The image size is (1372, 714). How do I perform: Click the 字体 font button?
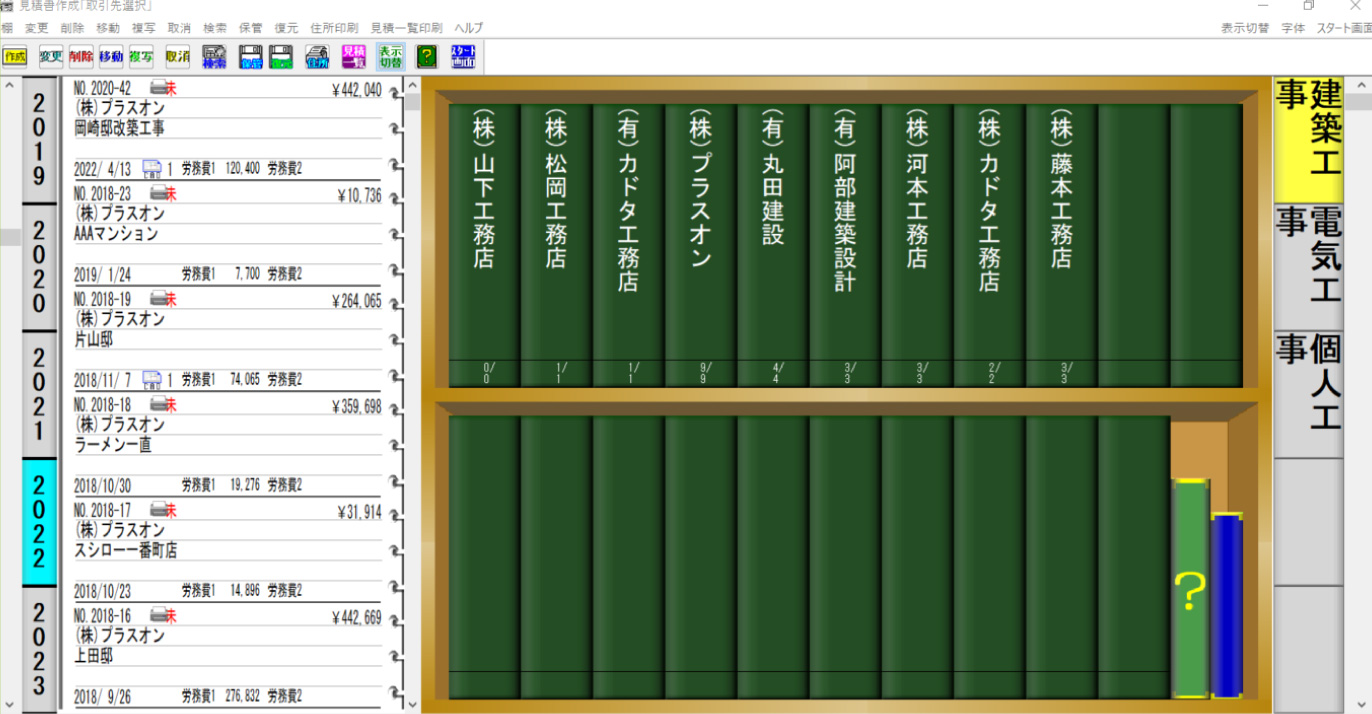[1293, 28]
